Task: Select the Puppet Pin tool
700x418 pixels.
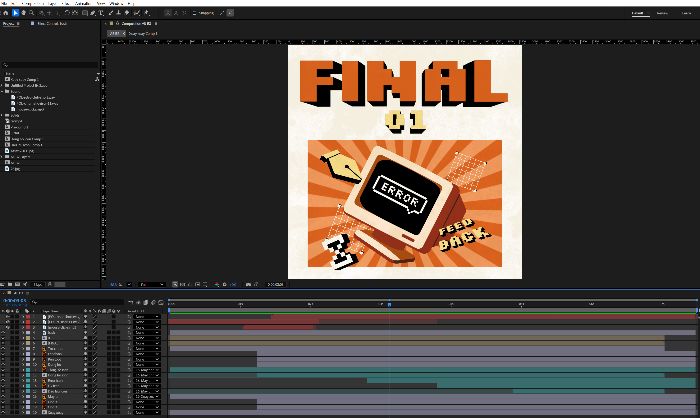Action: coord(146,13)
